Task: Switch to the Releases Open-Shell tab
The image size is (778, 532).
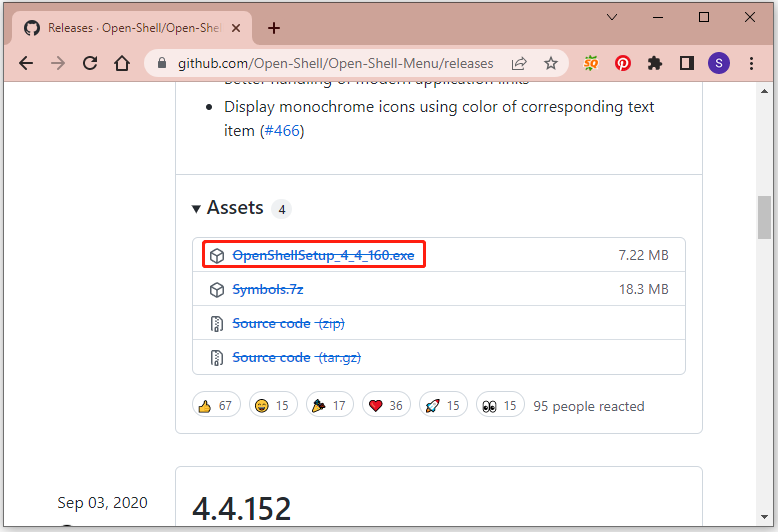Action: click(x=130, y=28)
